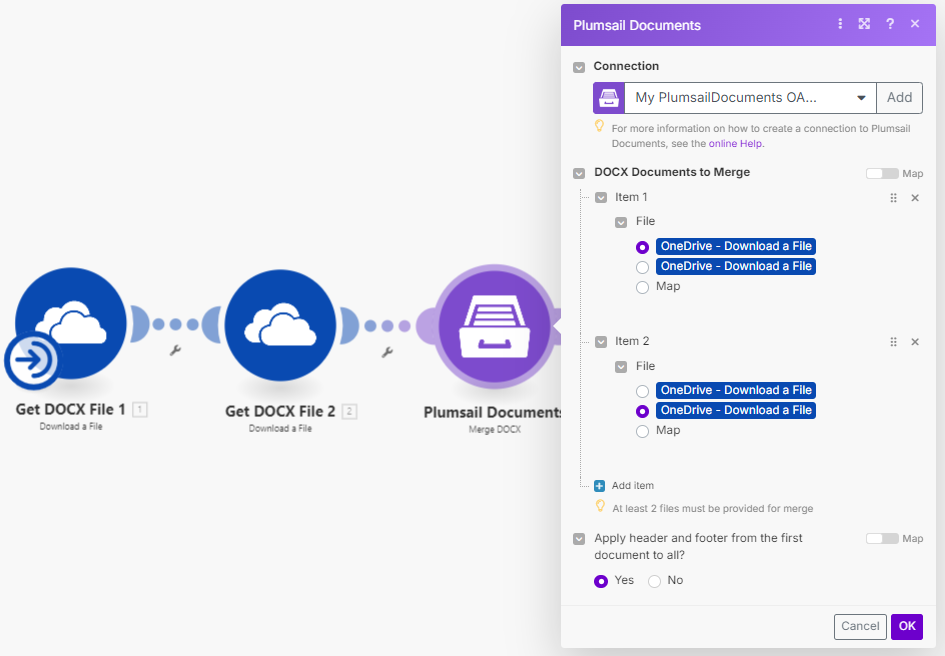Collapse the File field in Item 1
This screenshot has height=656, width=945.
tap(621, 222)
